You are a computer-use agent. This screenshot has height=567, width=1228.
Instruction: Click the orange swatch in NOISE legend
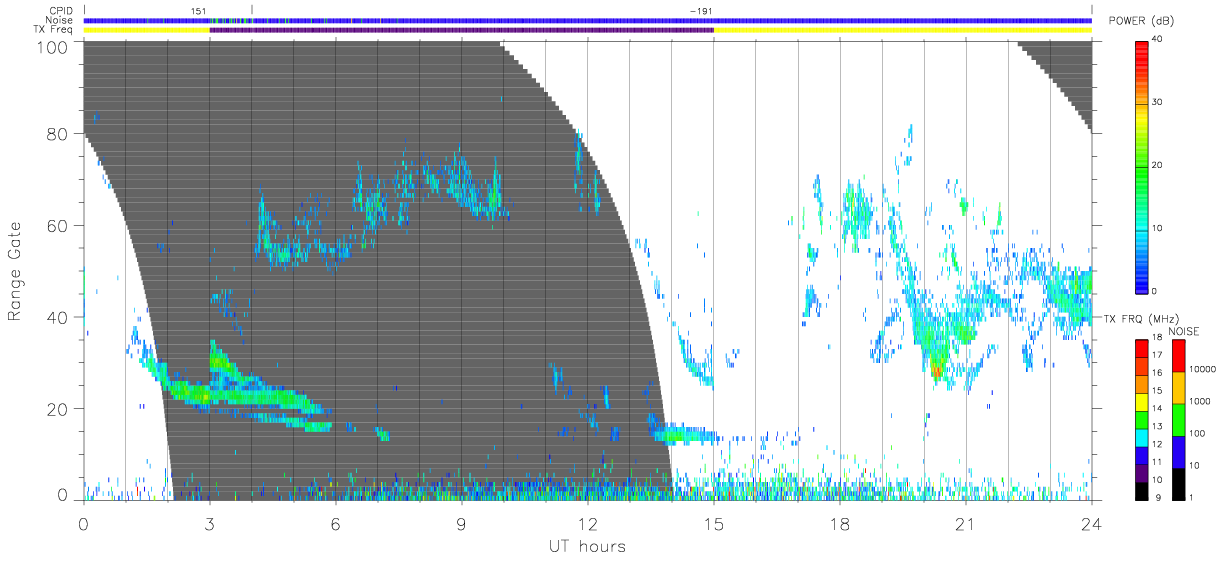coord(1178,387)
